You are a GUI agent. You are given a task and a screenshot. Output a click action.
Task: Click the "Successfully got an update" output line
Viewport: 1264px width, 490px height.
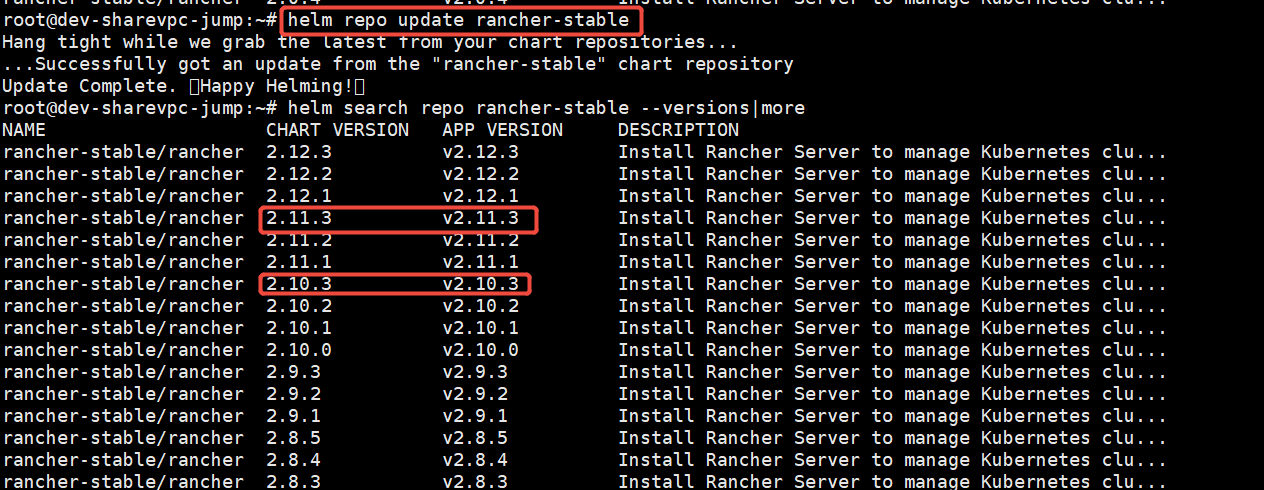397,64
